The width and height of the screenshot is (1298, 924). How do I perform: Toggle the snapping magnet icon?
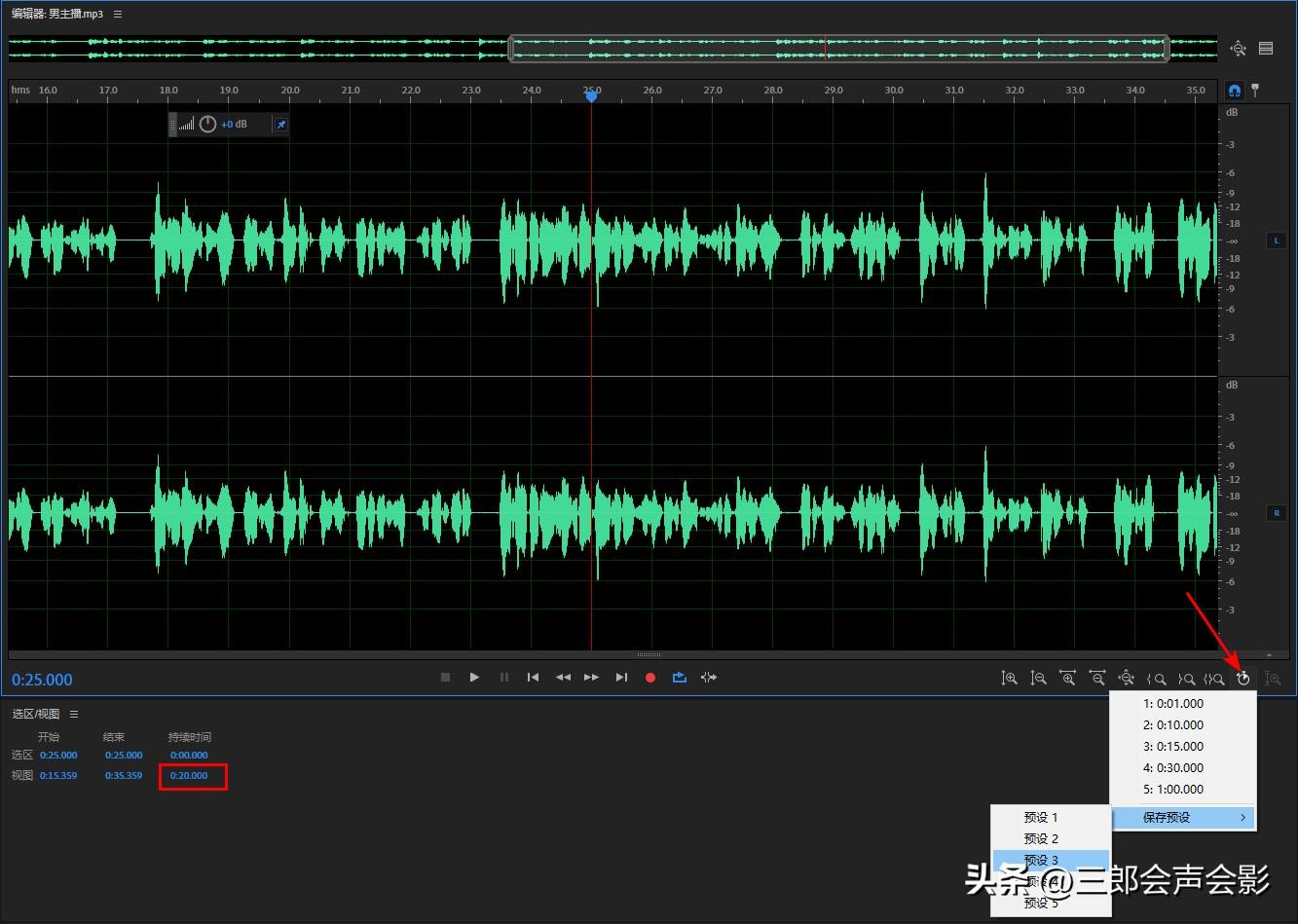pos(1235,91)
